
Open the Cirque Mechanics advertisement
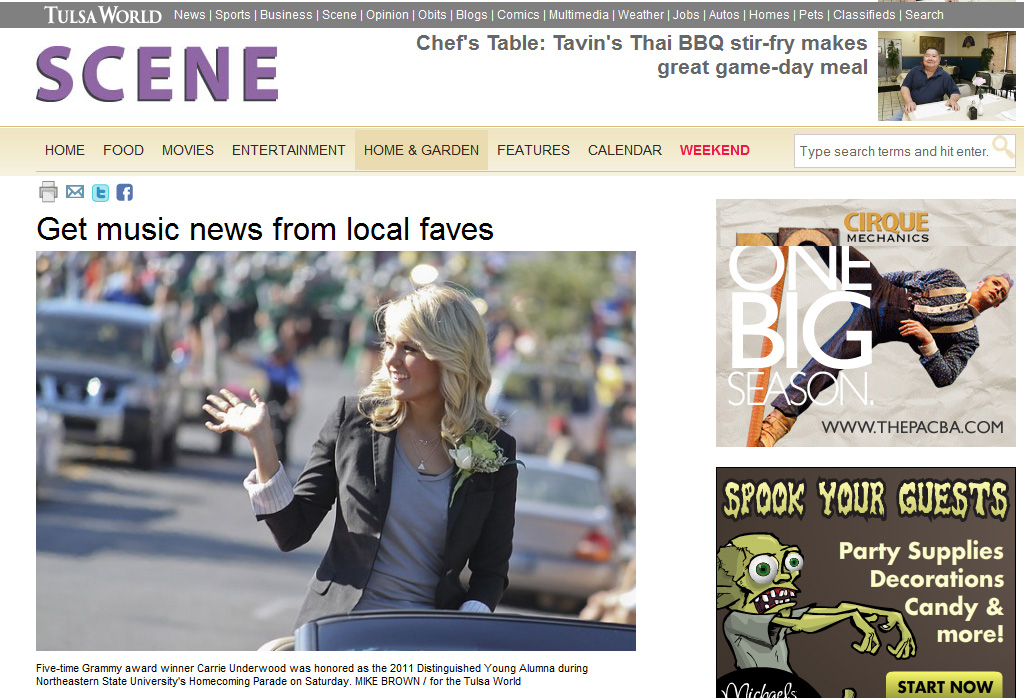point(865,323)
